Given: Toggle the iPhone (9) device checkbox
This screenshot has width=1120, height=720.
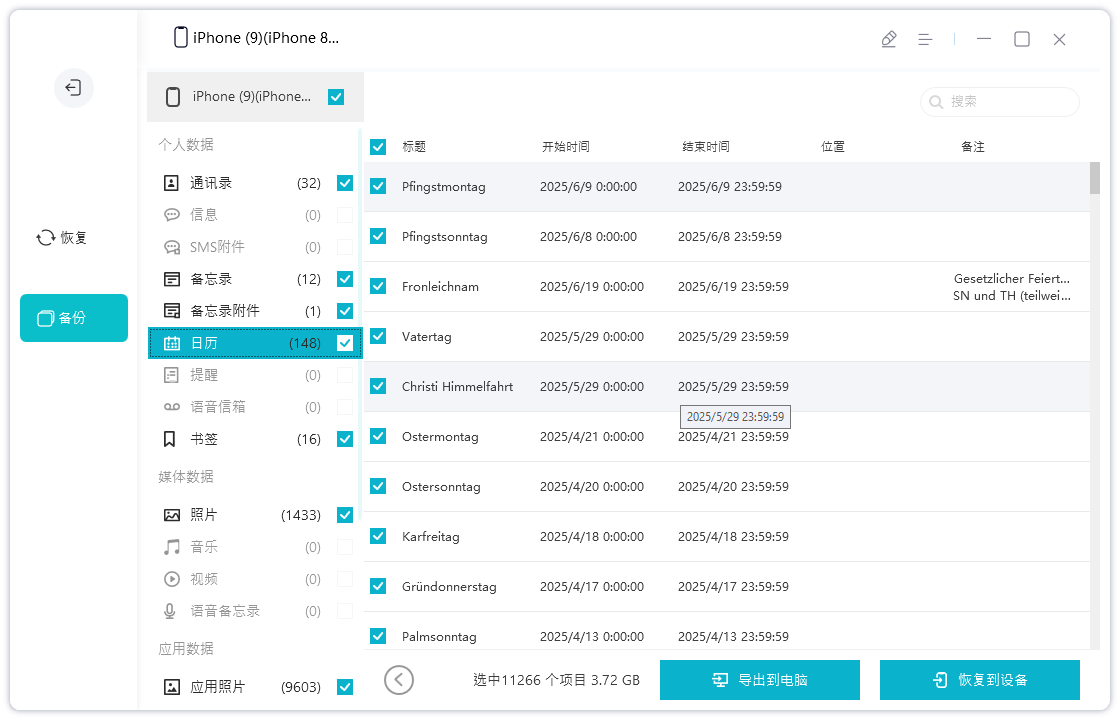Looking at the screenshot, I should 336,97.
